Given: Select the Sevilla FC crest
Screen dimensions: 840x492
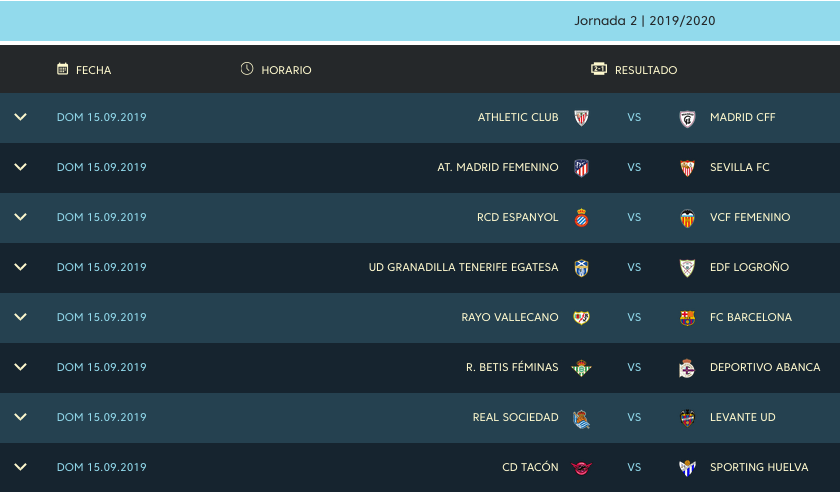Looking at the screenshot, I should [x=687, y=168].
